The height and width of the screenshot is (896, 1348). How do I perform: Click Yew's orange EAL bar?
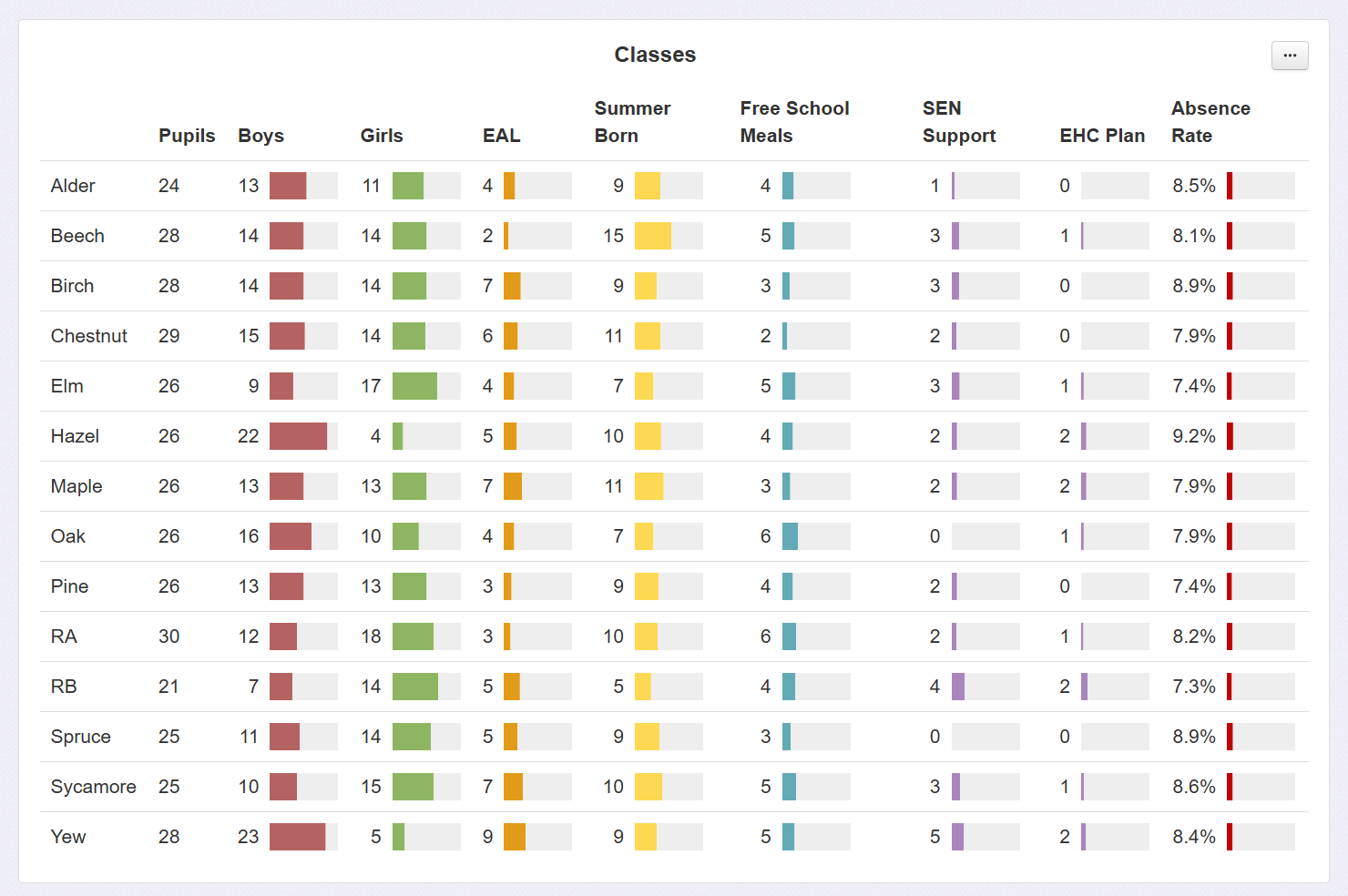pos(515,837)
